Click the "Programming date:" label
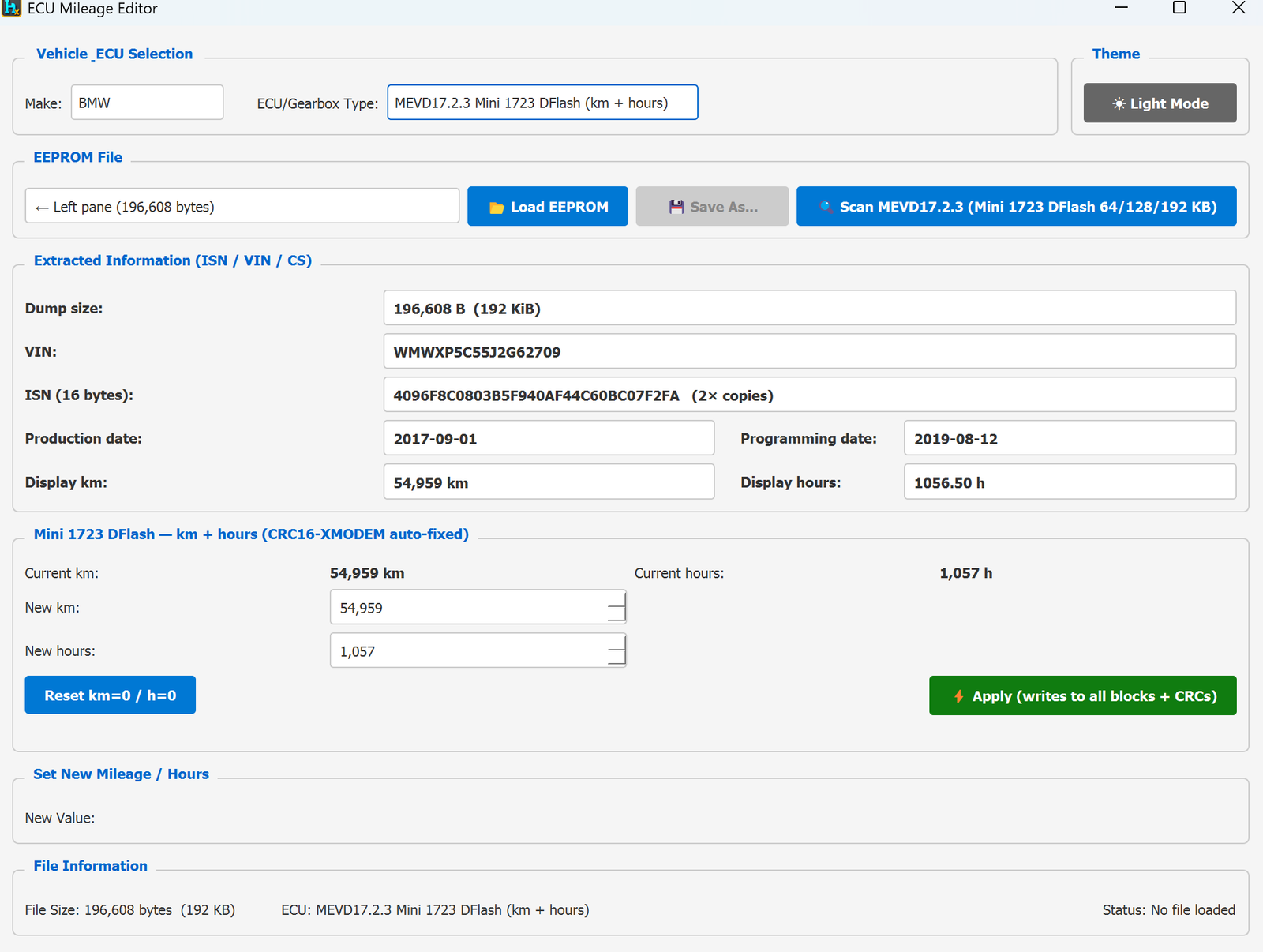1263x952 pixels. (808, 438)
